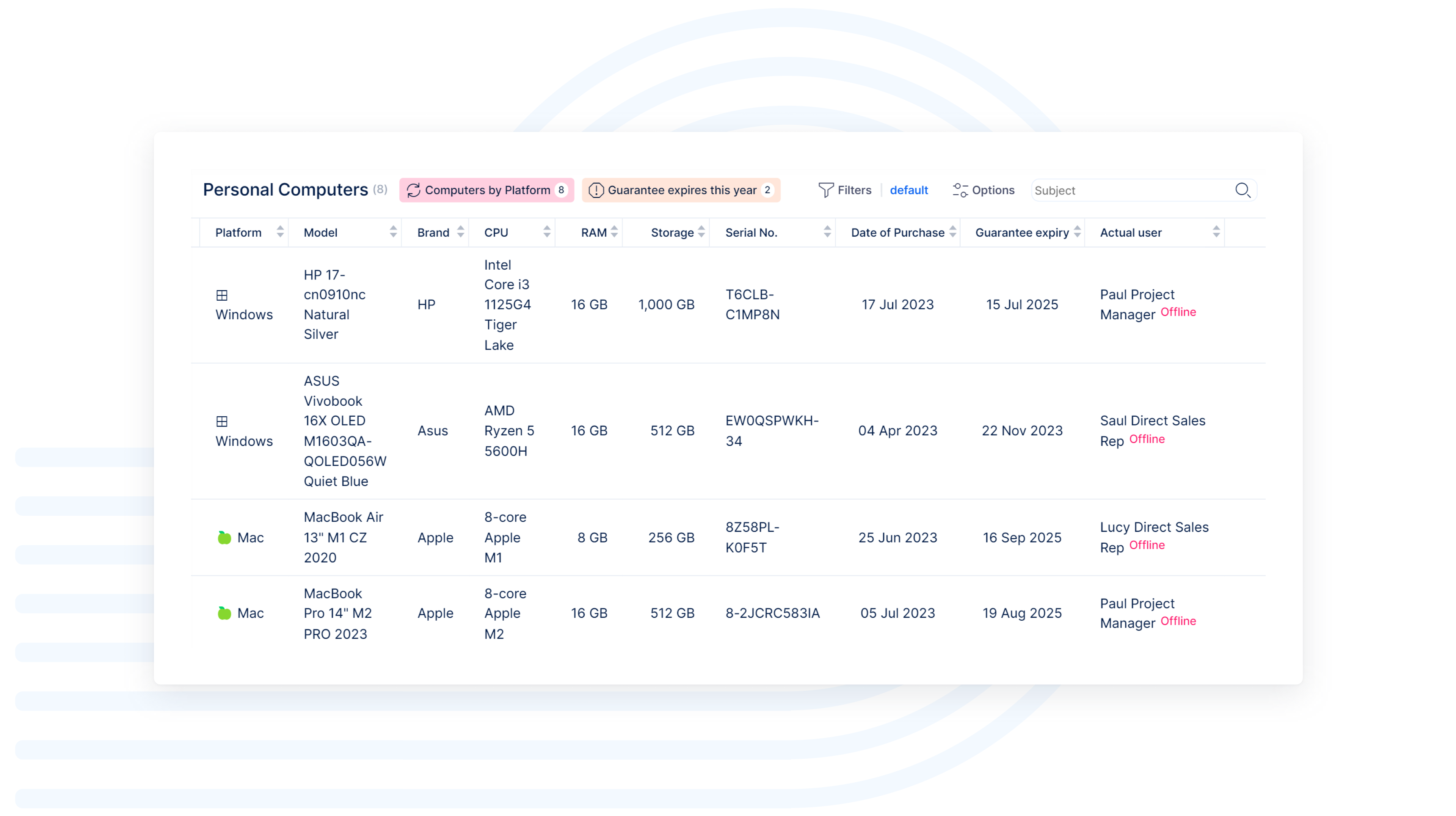The width and height of the screenshot is (1456, 816).
Task: Click the Filters funnel icon
Action: click(x=825, y=190)
